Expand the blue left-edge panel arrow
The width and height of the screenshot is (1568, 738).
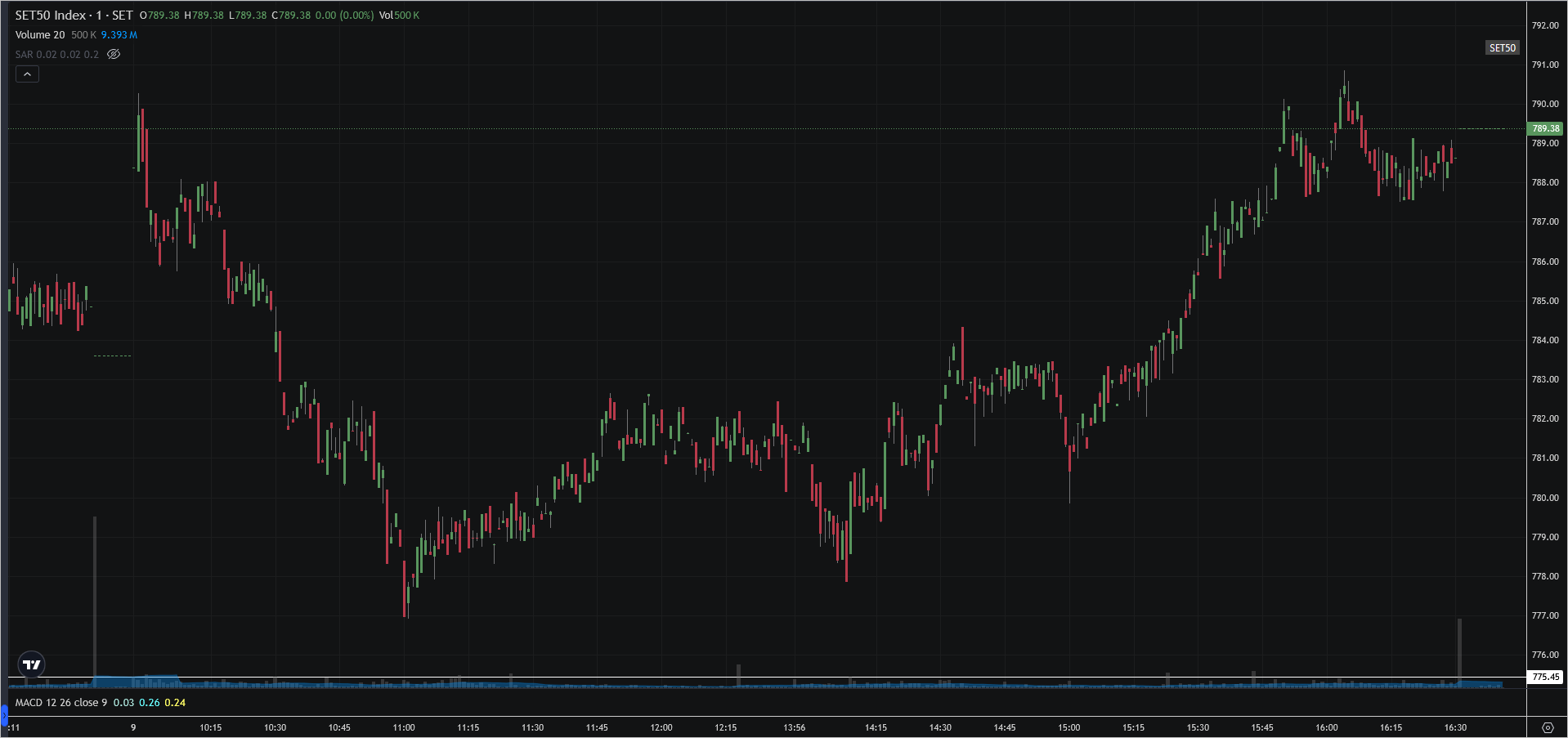3,717
